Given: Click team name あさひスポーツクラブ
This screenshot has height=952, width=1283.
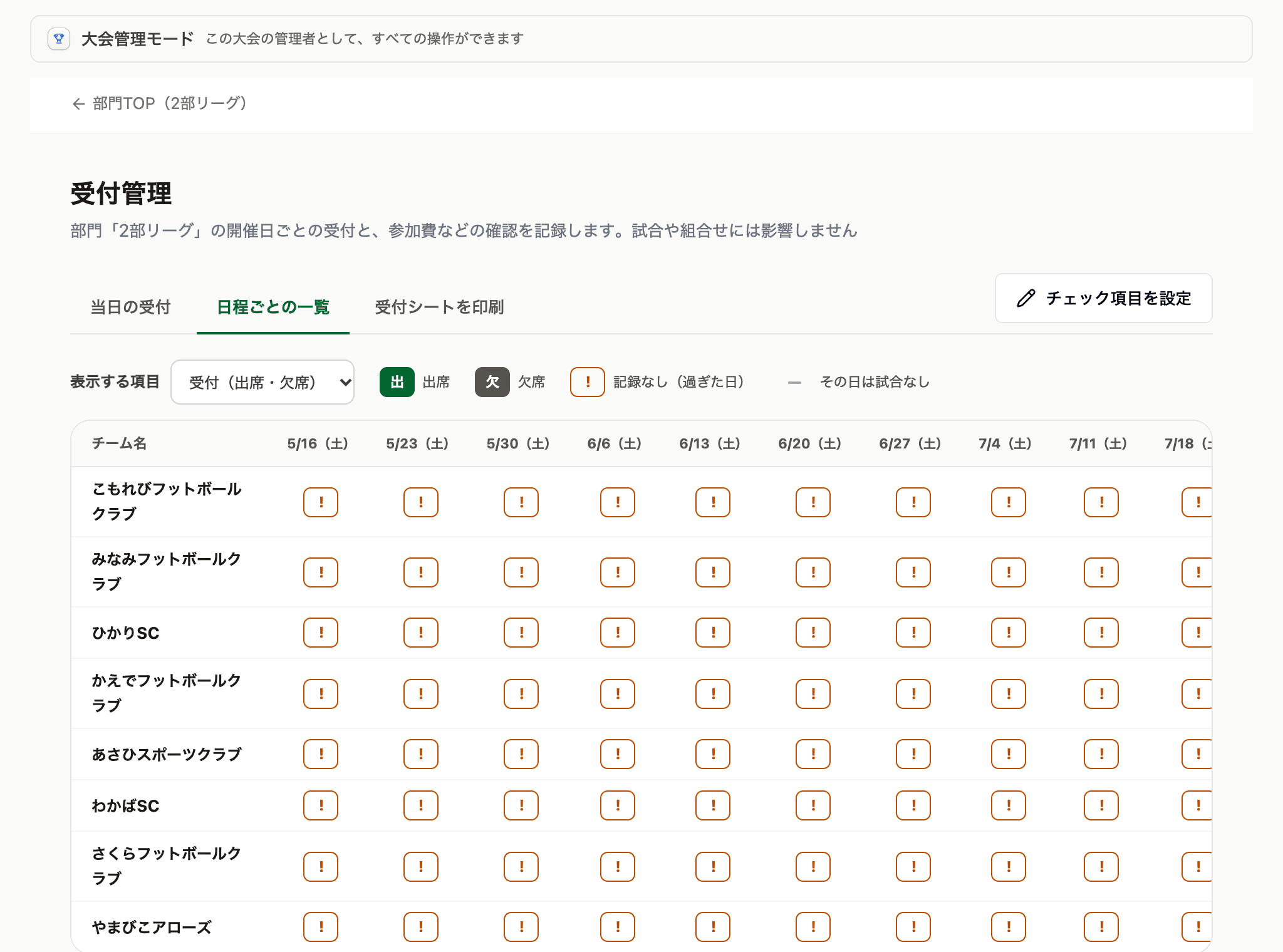Looking at the screenshot, I should tap(167, 754).
